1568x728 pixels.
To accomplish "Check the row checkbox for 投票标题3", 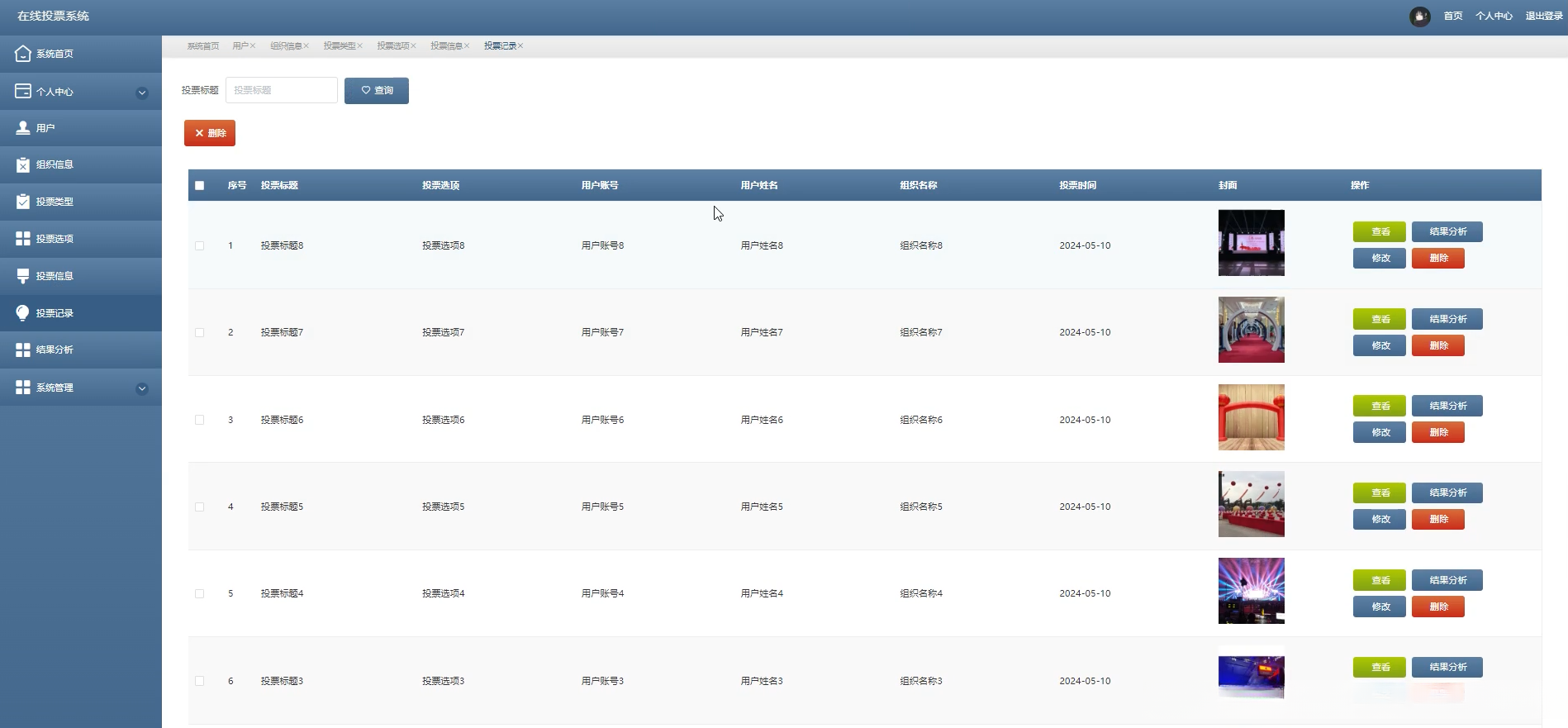I will pyautogui.click(x=199, y=681).
